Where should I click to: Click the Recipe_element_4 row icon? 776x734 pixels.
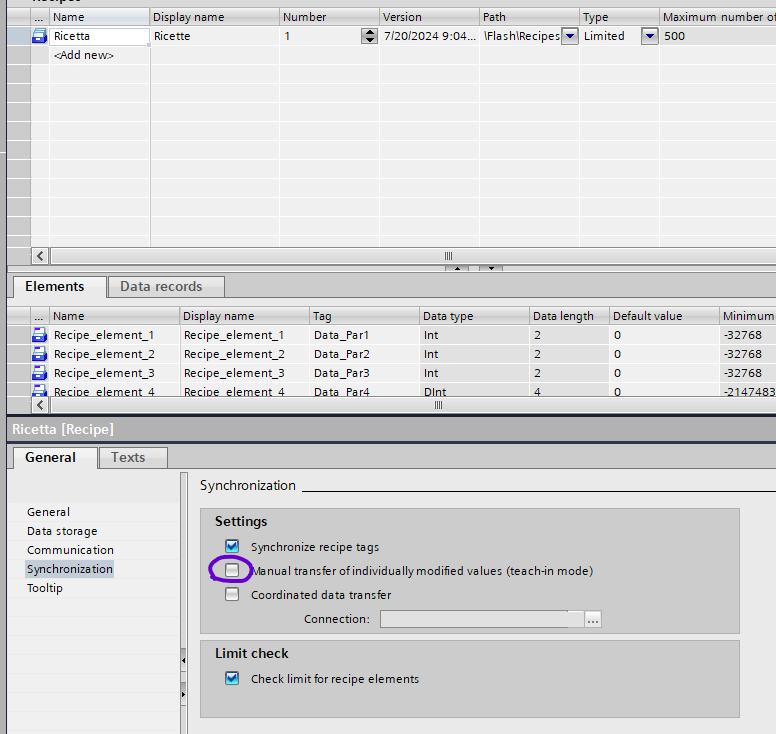point(39,391)
